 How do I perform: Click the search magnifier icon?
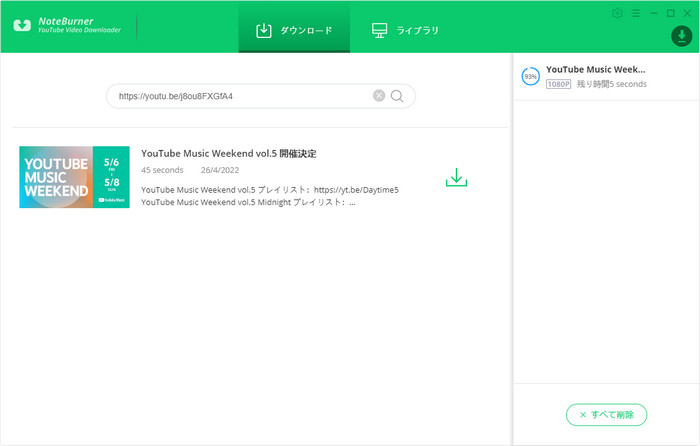pyautogui.click(x=397, y=96)
